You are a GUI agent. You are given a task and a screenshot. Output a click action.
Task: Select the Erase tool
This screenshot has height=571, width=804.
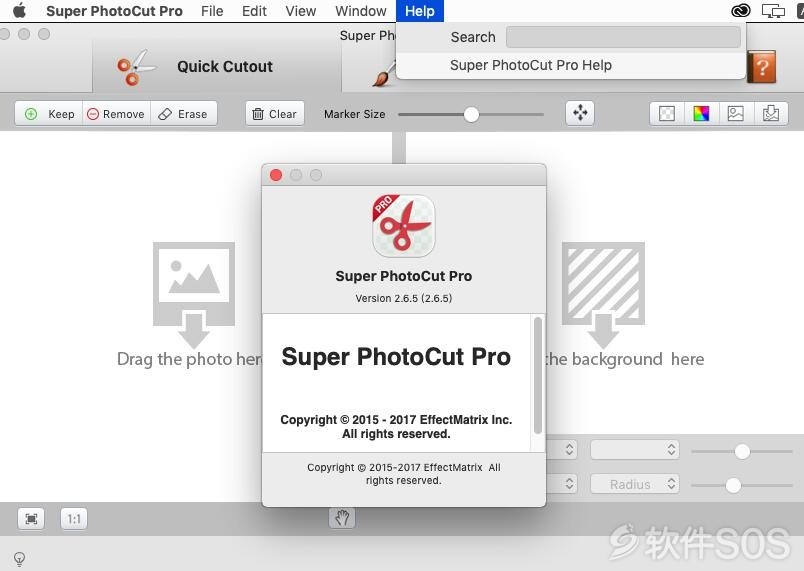click(183, 114)
